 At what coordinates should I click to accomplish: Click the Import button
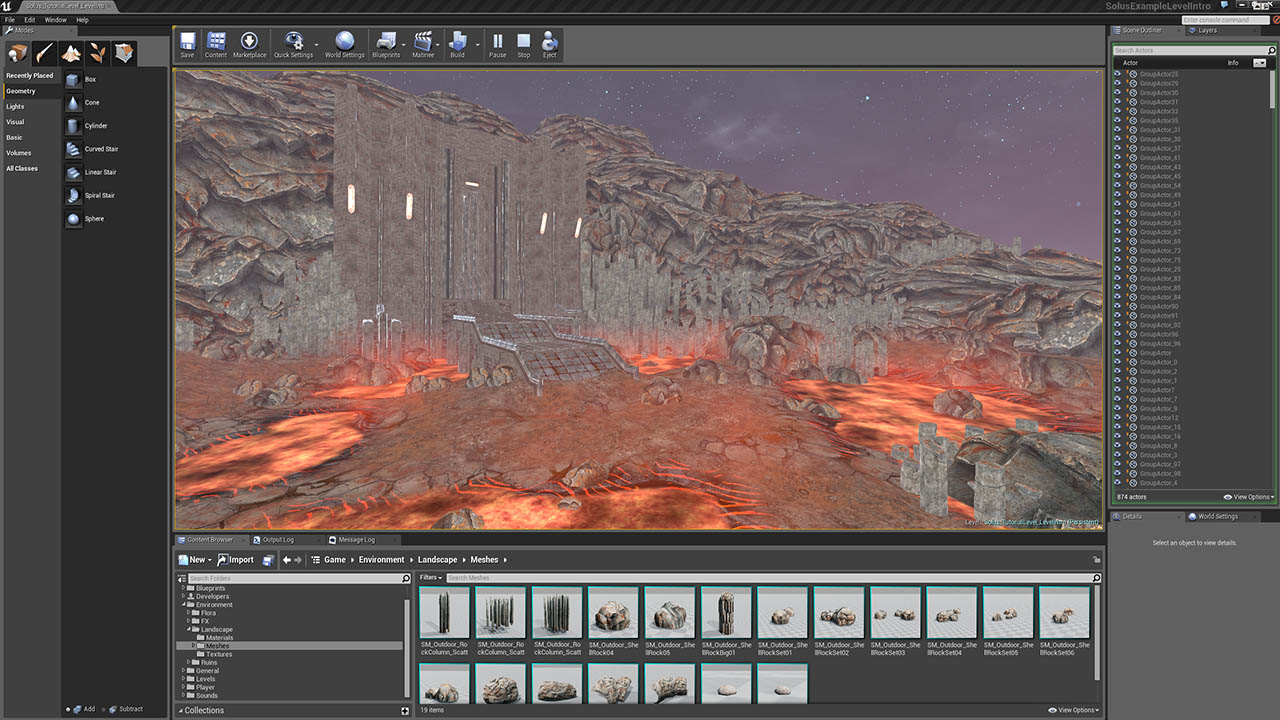point(236,560)
